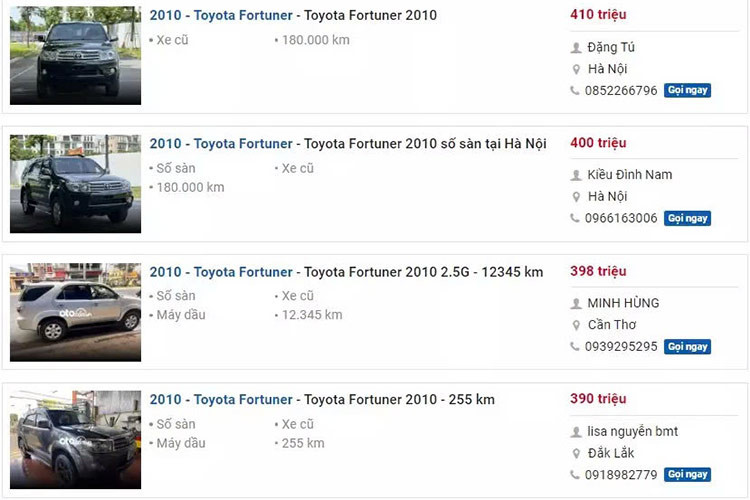Click the '12.345 km' mileage detail

[x=312, y=315]
